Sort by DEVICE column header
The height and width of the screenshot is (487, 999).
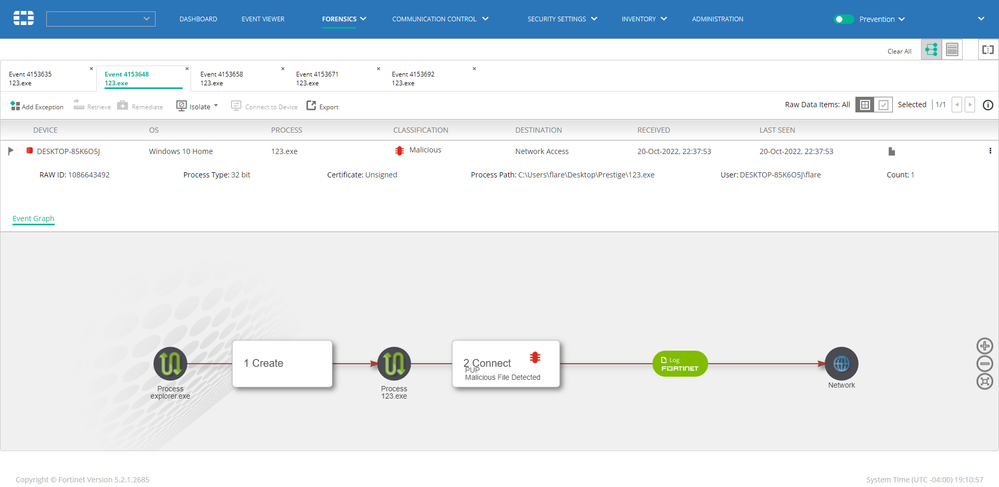45,130
